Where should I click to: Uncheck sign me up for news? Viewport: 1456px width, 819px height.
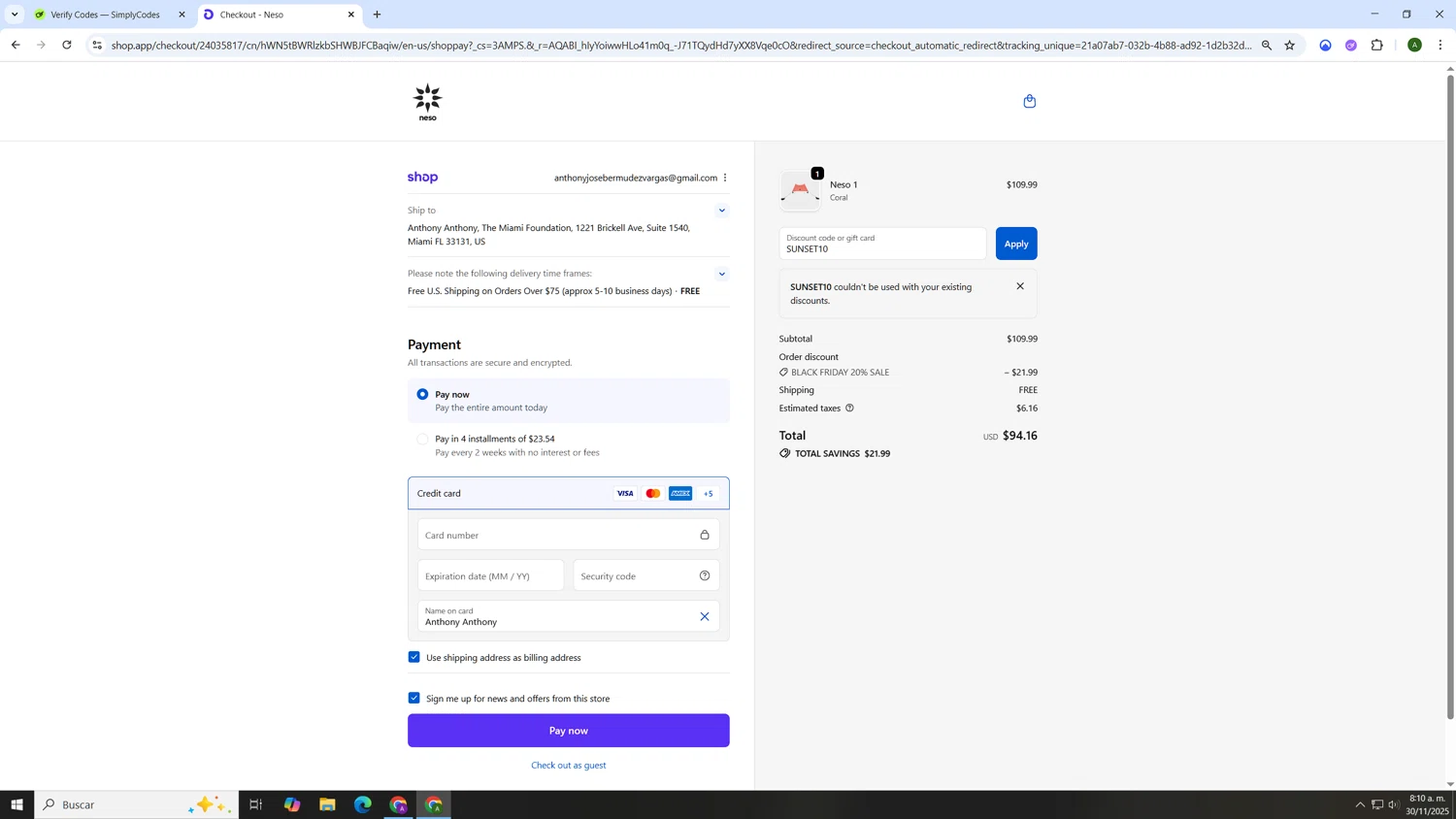pos(414,698)
